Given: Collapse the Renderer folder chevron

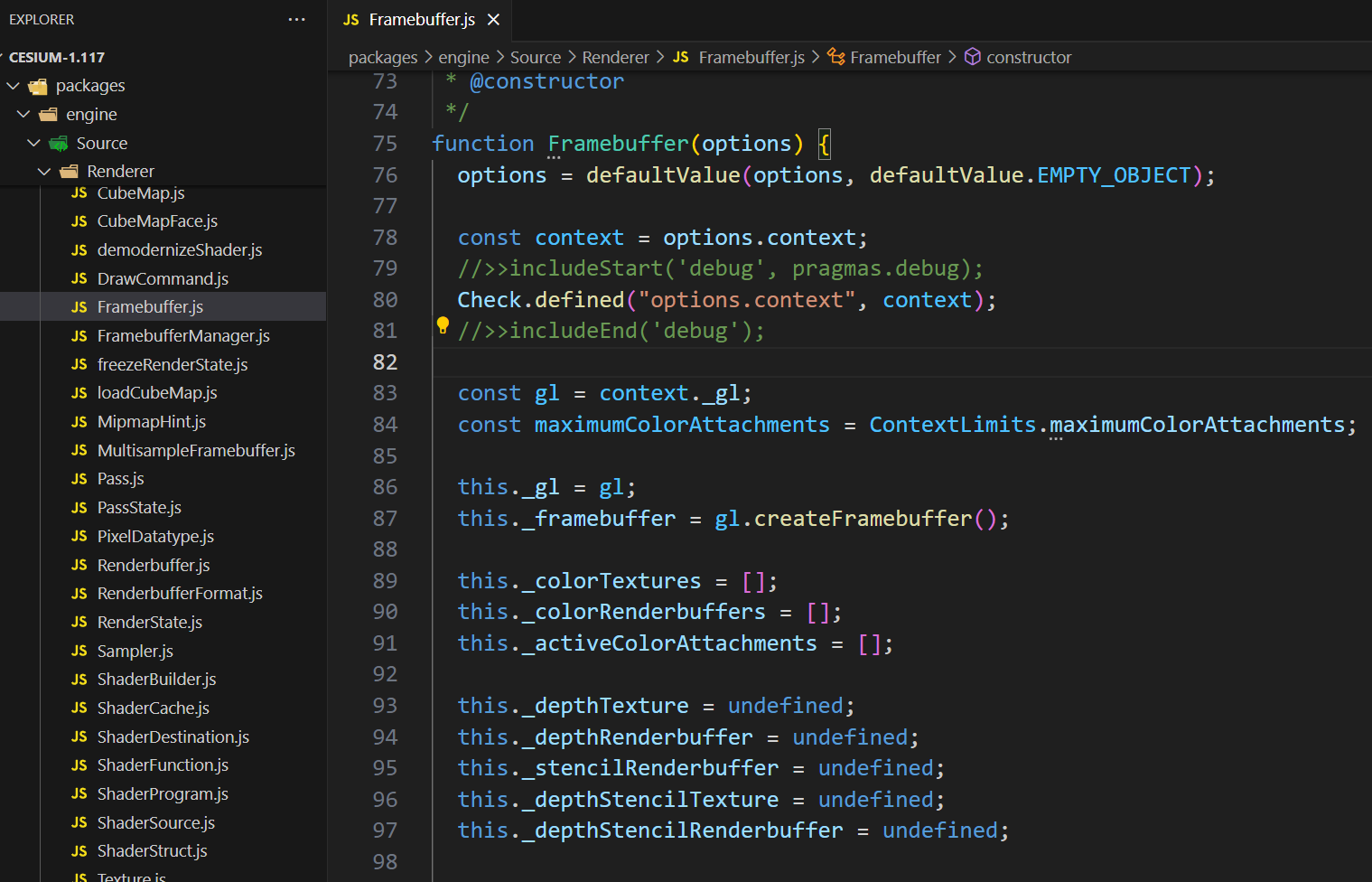Looking at the screenshot, I should (44, 171).
